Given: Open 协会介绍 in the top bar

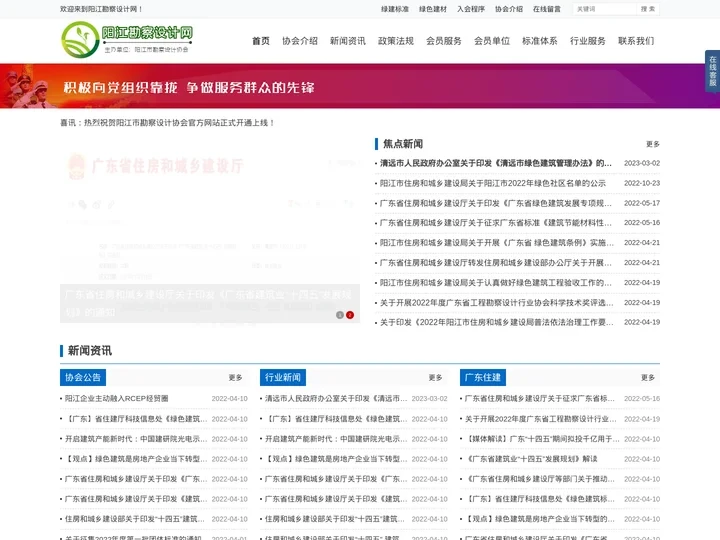Looking at the screenshot, I should (509, 9).
